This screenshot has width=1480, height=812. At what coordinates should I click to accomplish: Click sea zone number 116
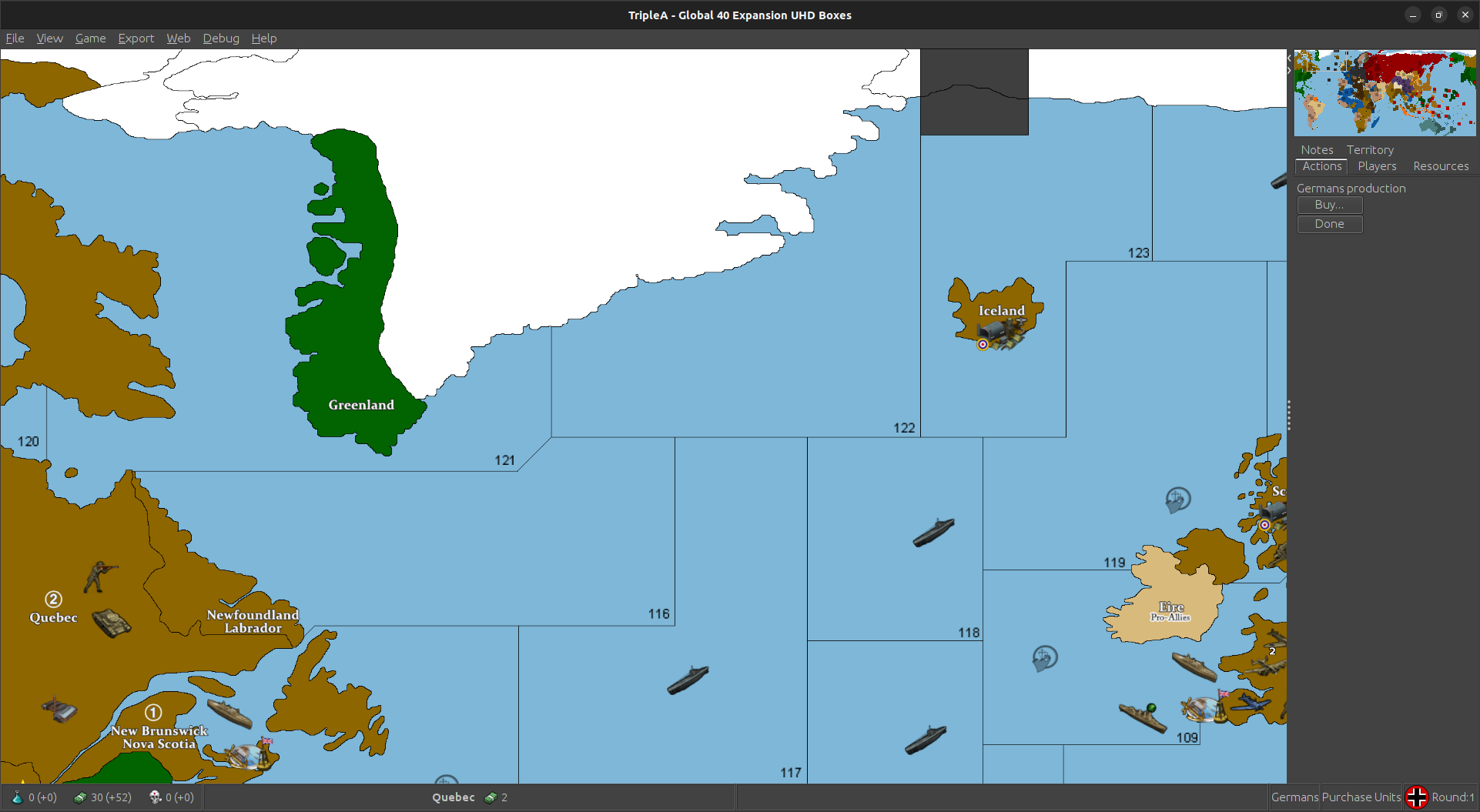coord(659,614)
